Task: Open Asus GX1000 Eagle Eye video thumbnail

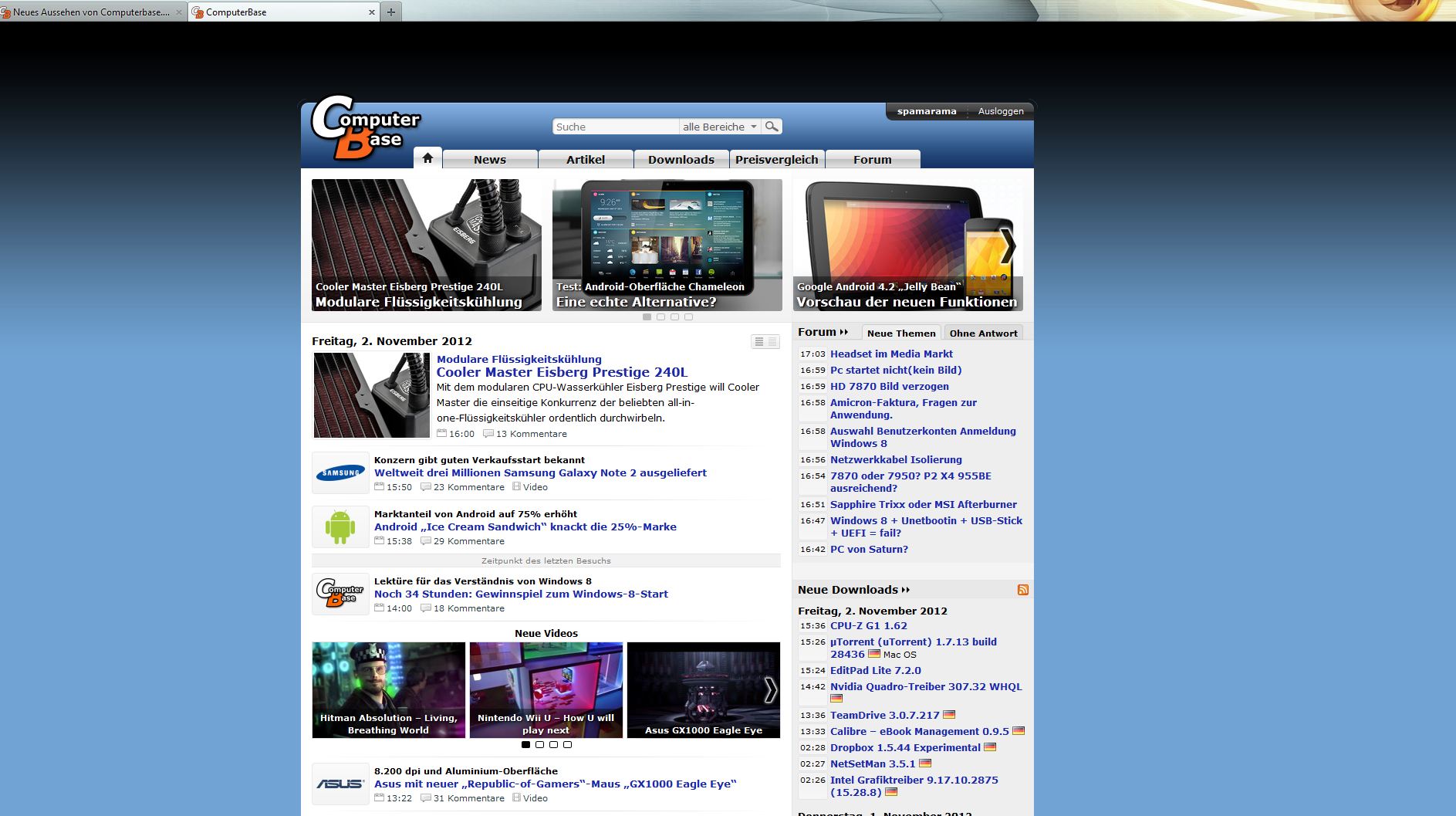Action: pyautogui.click(x=704, y=690)
